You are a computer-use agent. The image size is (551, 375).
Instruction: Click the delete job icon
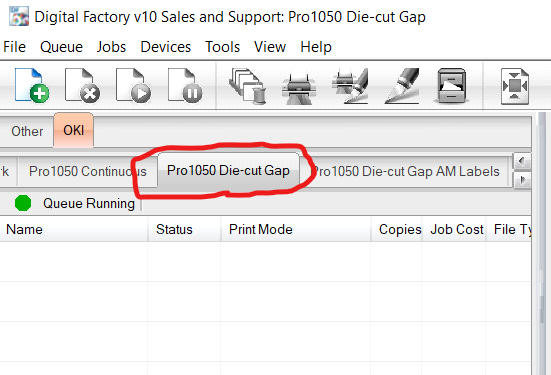[83, 85]
